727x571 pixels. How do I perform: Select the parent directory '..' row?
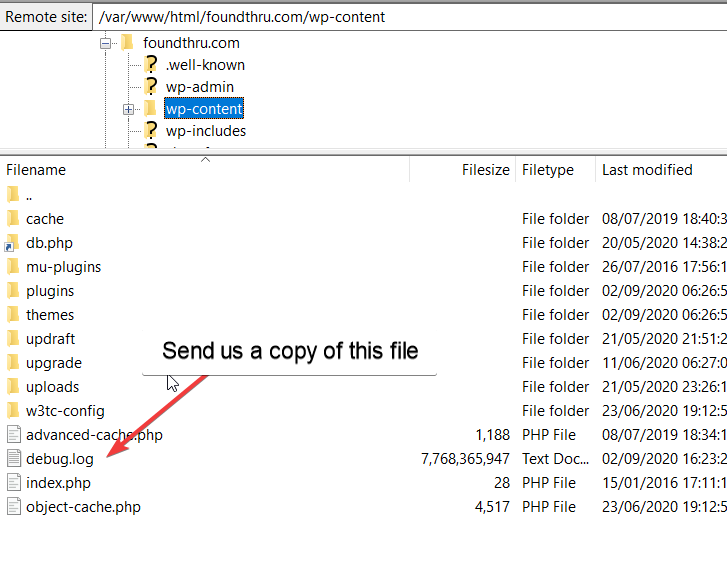click(364, 195)
